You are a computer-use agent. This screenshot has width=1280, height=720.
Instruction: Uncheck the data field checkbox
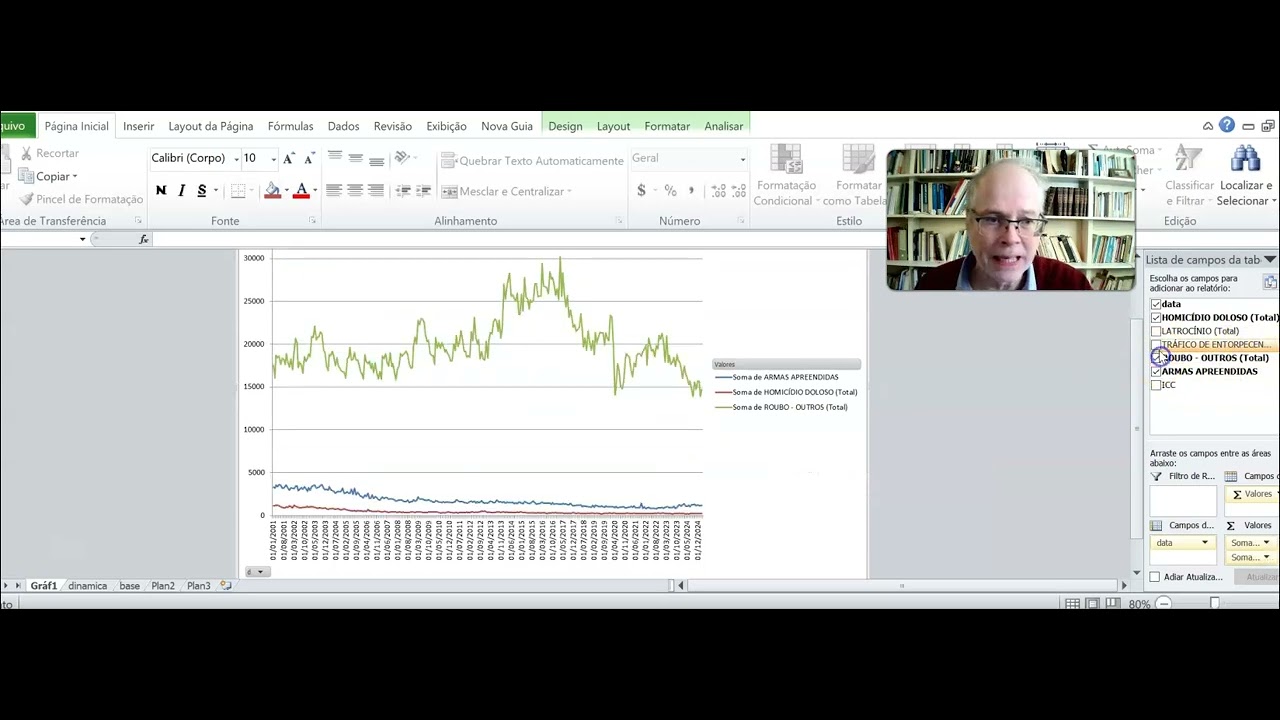(1156, 304)
